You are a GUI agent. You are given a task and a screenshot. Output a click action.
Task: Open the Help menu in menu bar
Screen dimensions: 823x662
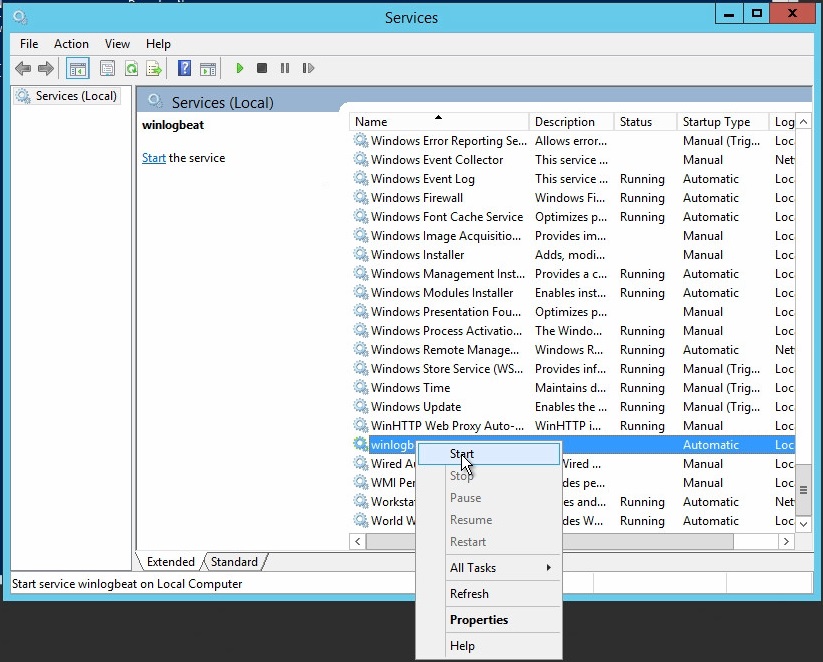158,44
